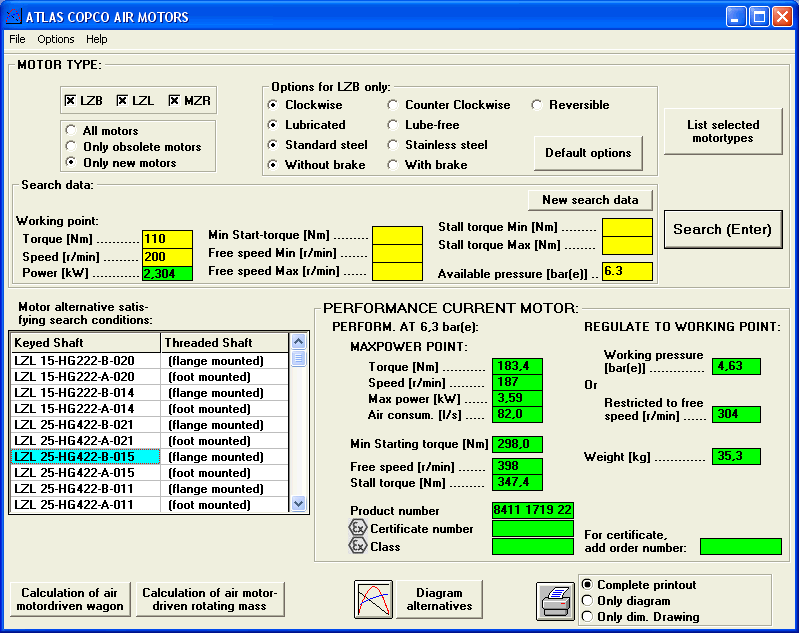Open the File menu
Viewport: 799px width, 633px height.
click(x=17, y=39)
